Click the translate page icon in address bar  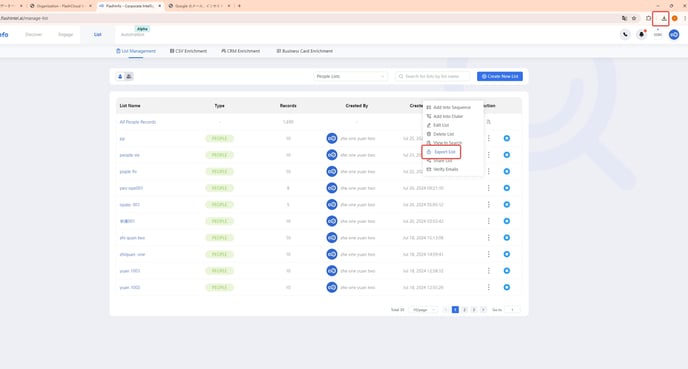(x=624, y=18)
